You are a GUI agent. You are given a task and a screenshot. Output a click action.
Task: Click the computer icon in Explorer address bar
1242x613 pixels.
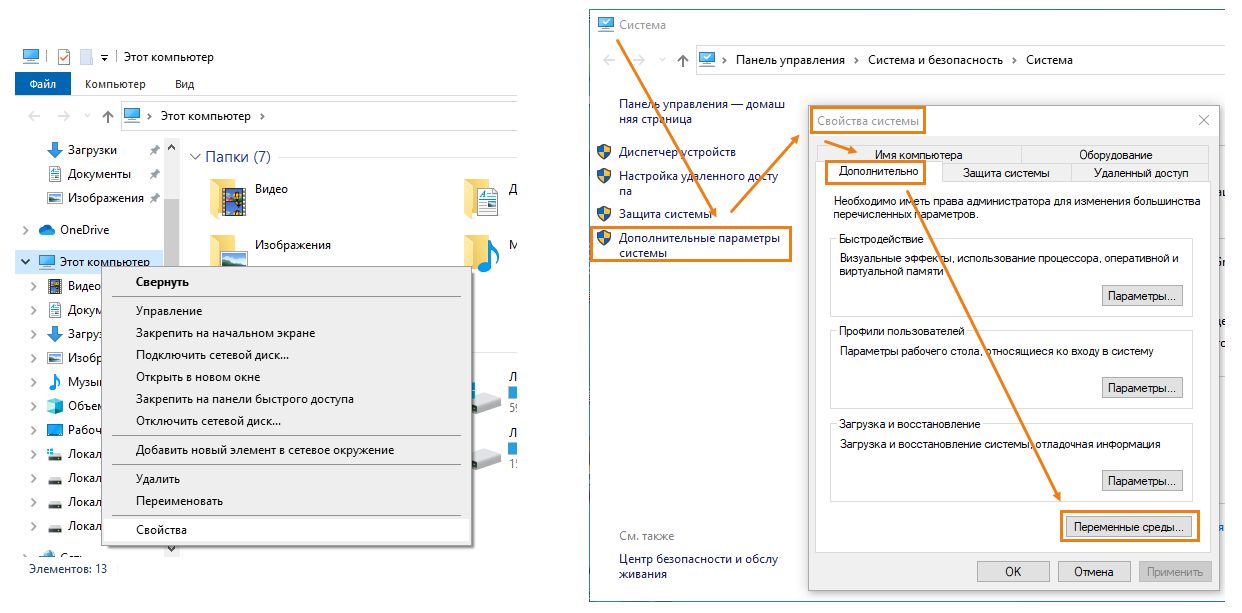click(132, 115)
